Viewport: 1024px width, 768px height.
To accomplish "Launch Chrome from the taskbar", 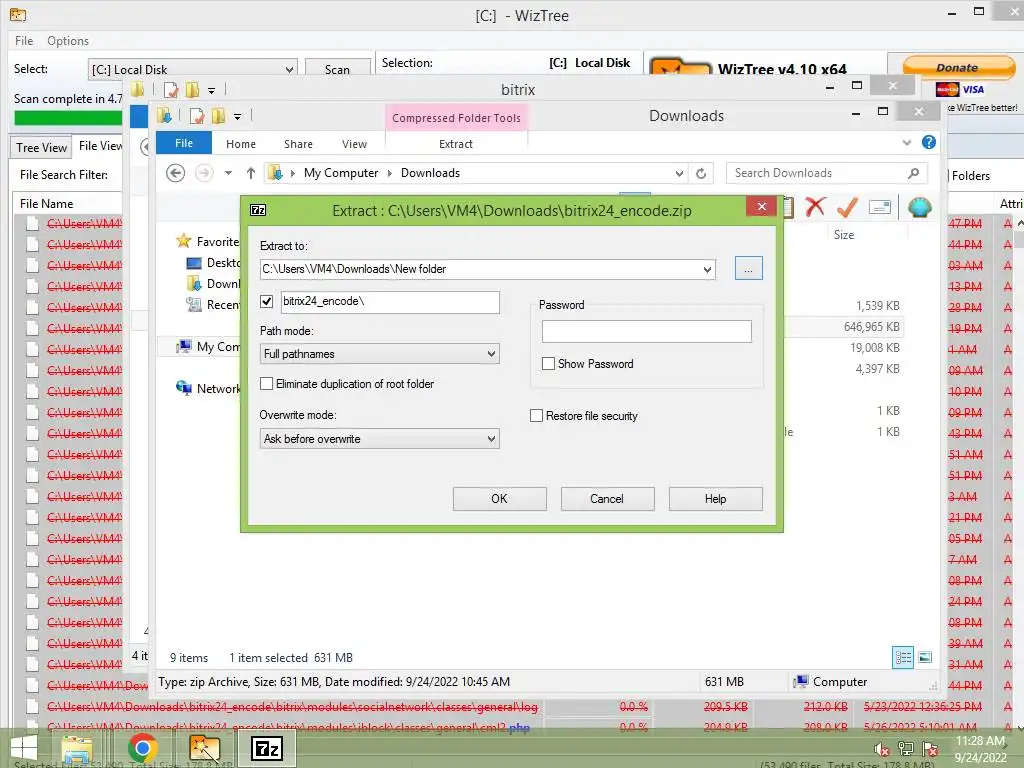I will pyautogui.click(x=142, y=748).
